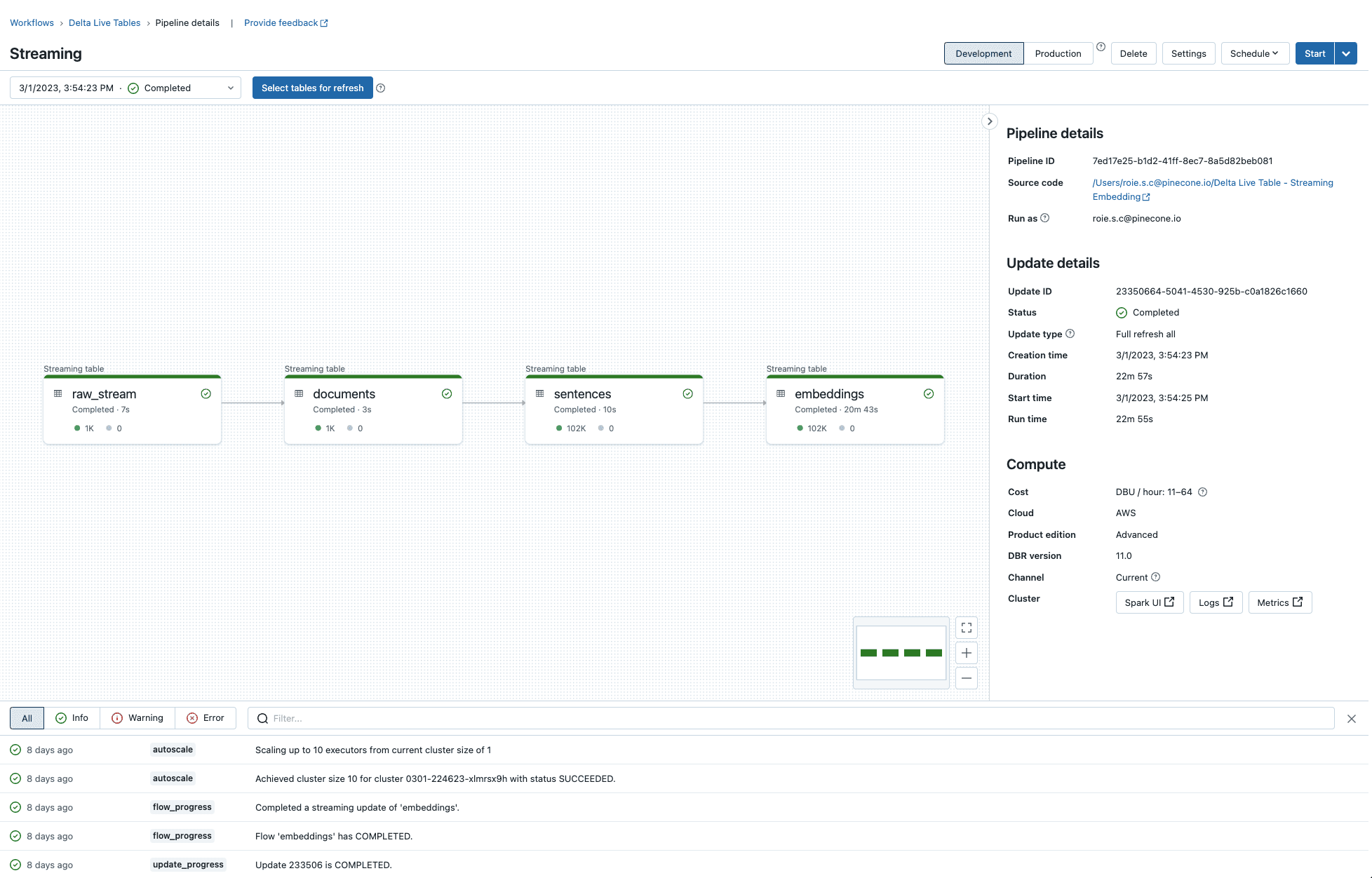Viewport: 1372px width, 878px height.
Task: Open the Start button's dropdown arrow
Action: (x=1346, y=53)
